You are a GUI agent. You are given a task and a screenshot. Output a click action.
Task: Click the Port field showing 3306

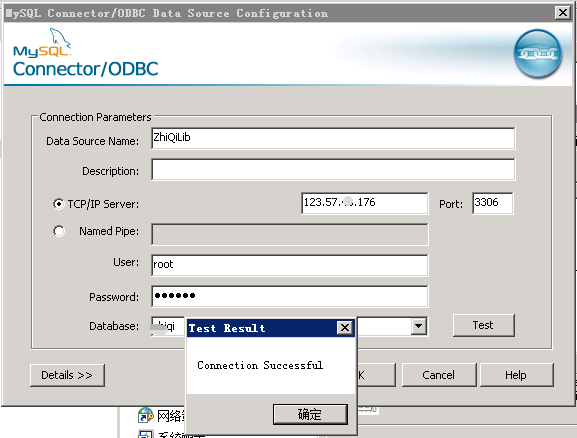(x=492, y=203)
